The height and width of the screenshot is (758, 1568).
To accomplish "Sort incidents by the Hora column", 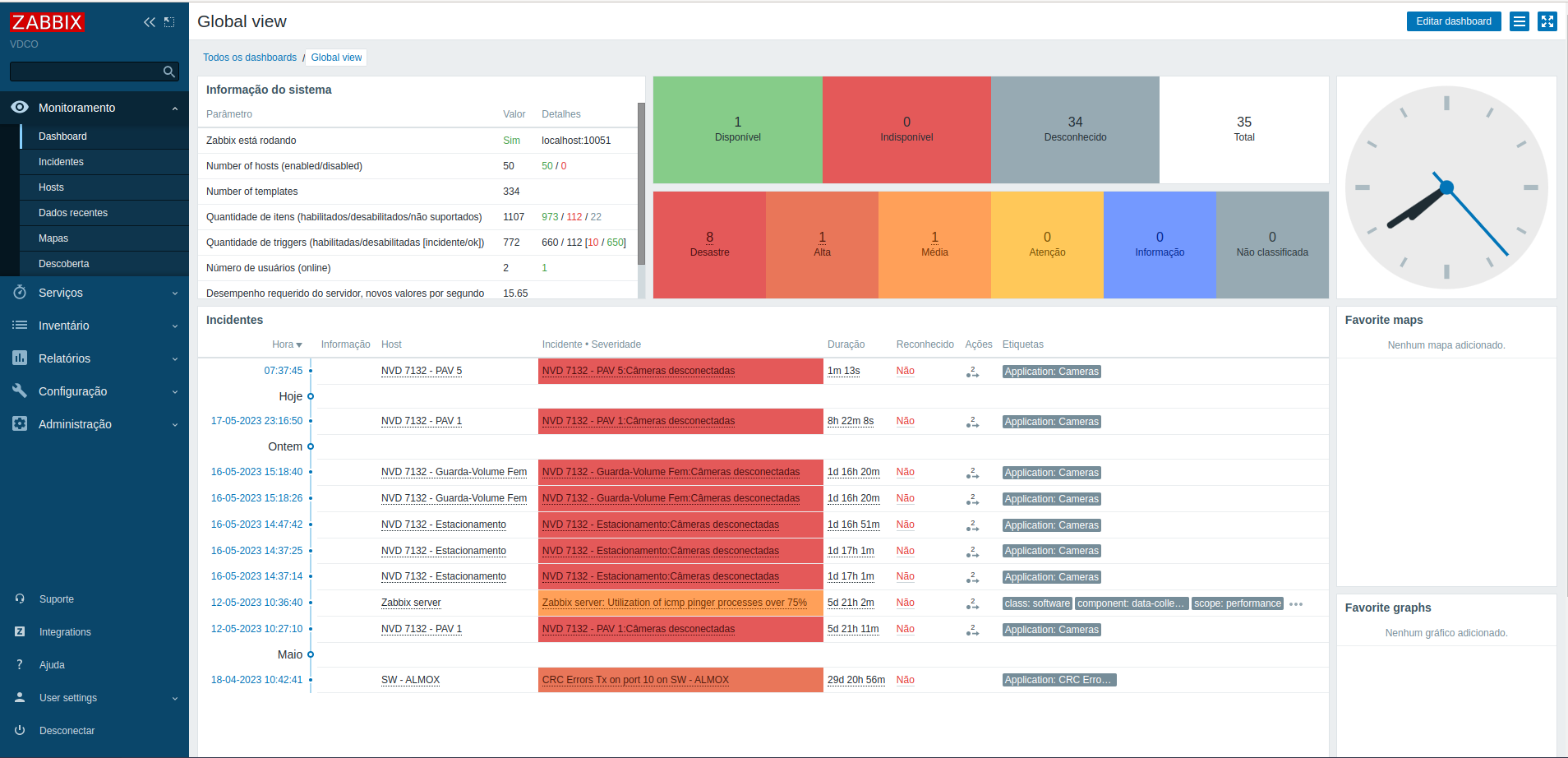I will tap(287, 344).
